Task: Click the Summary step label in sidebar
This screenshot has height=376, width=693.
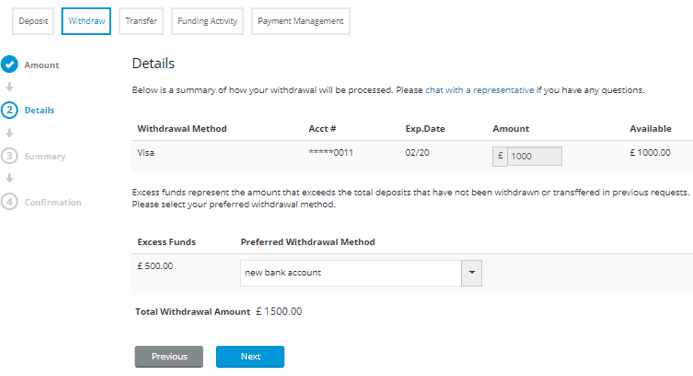Action: click(45, 156)
